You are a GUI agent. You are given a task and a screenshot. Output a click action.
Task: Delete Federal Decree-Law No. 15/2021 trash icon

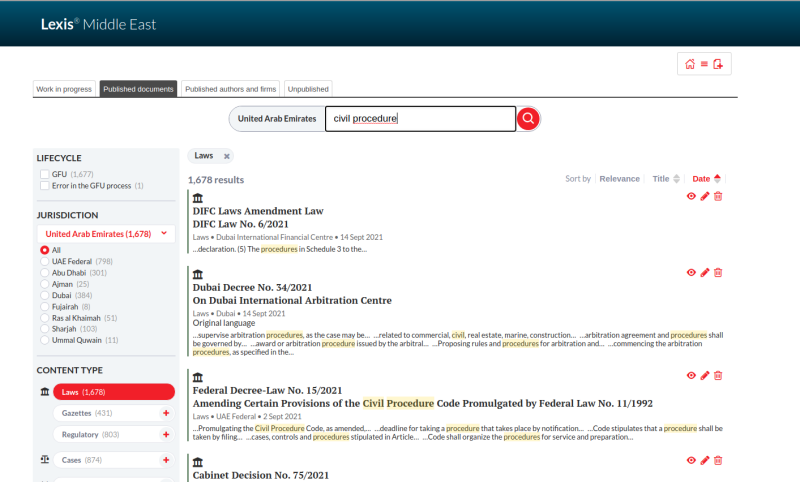(718, 375)
